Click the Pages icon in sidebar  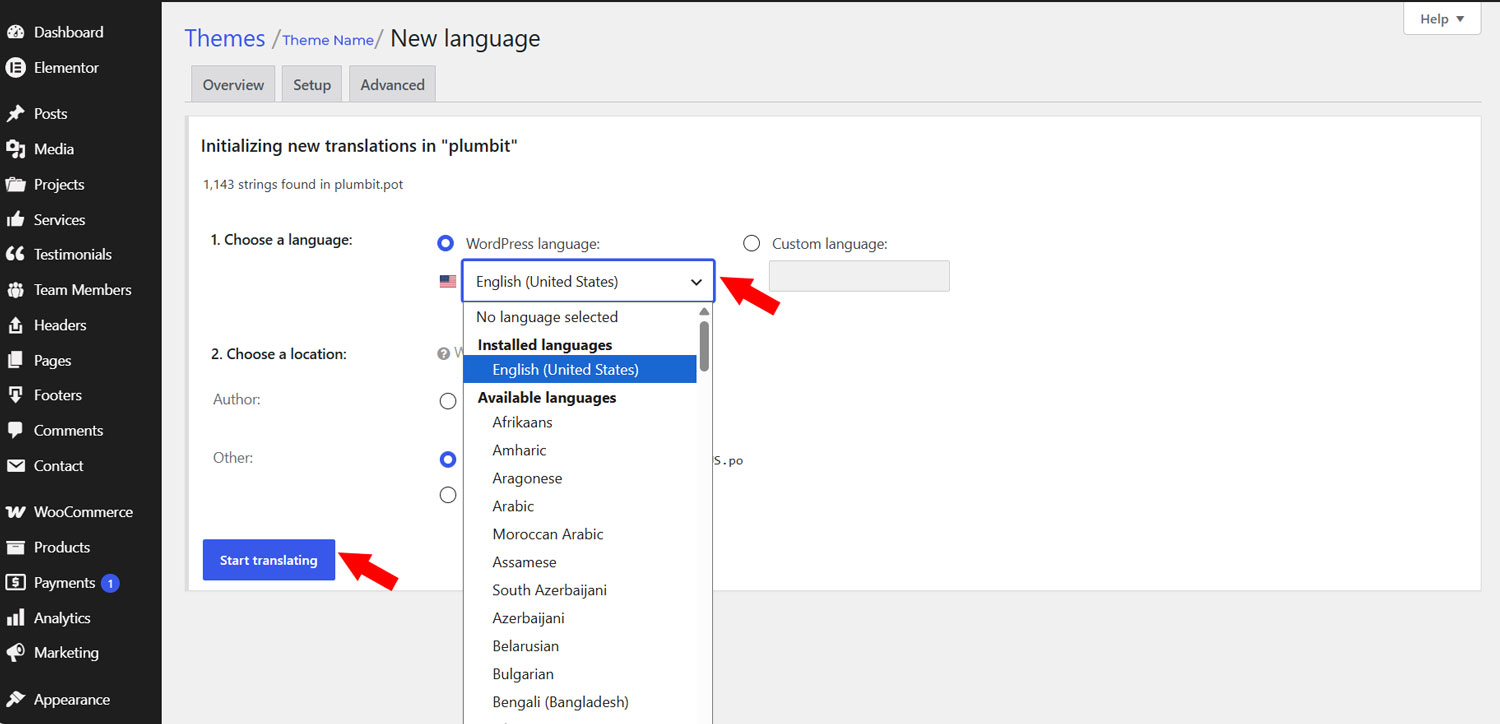pyautogui.click(x=15, y=361)
